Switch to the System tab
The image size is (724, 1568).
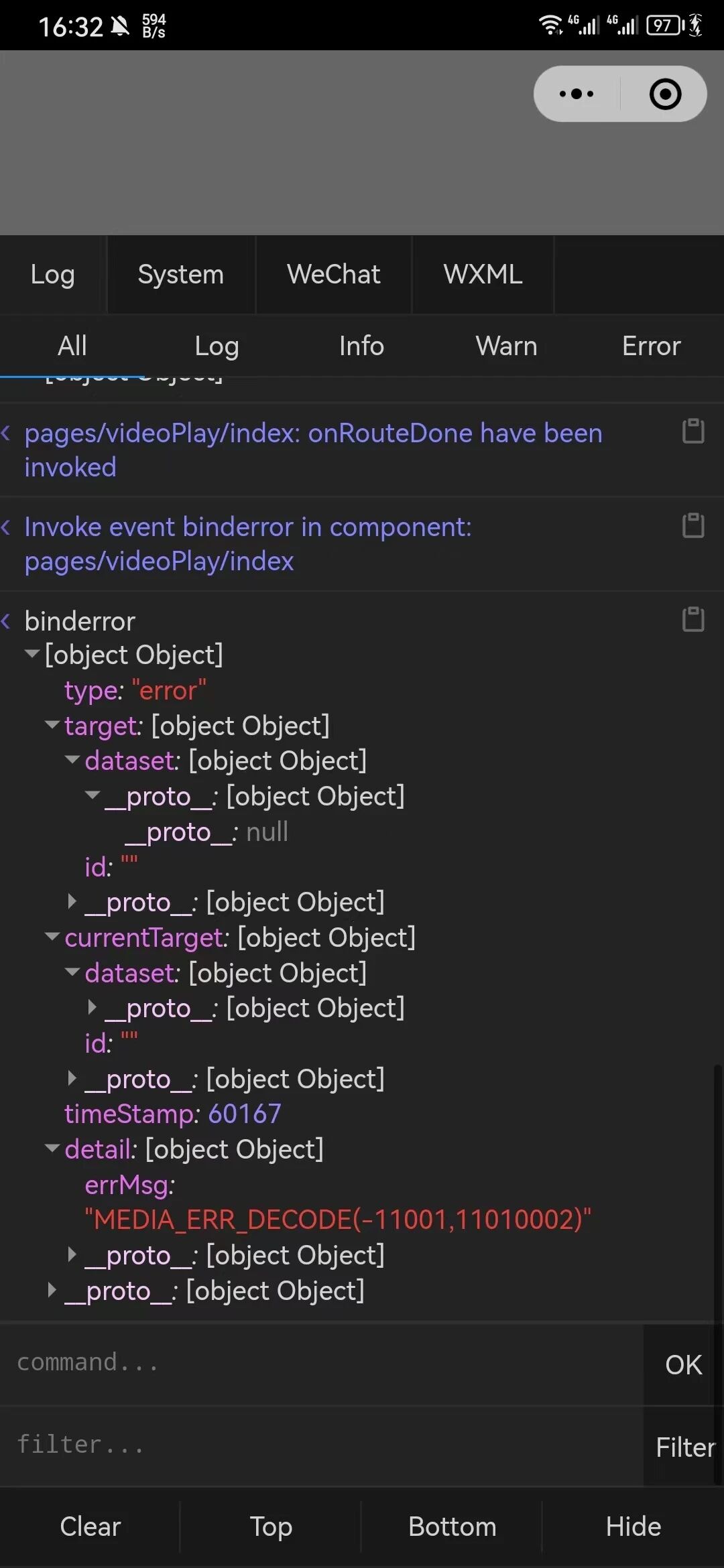(x=181, y=274)
